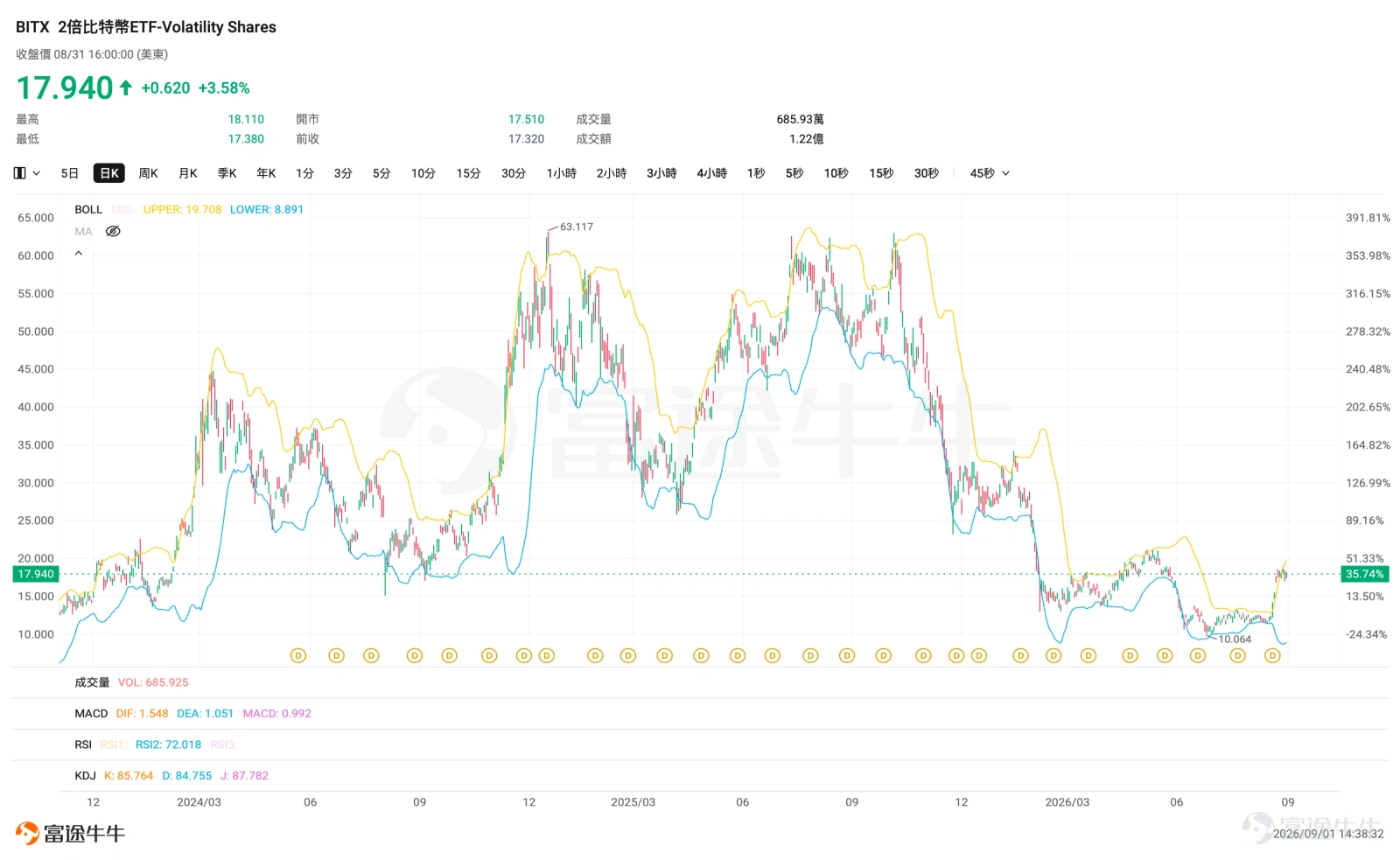The image size is (1400, 860).
Task: Click the KDJ indicator panel label
Action: (x=85, y=776)
